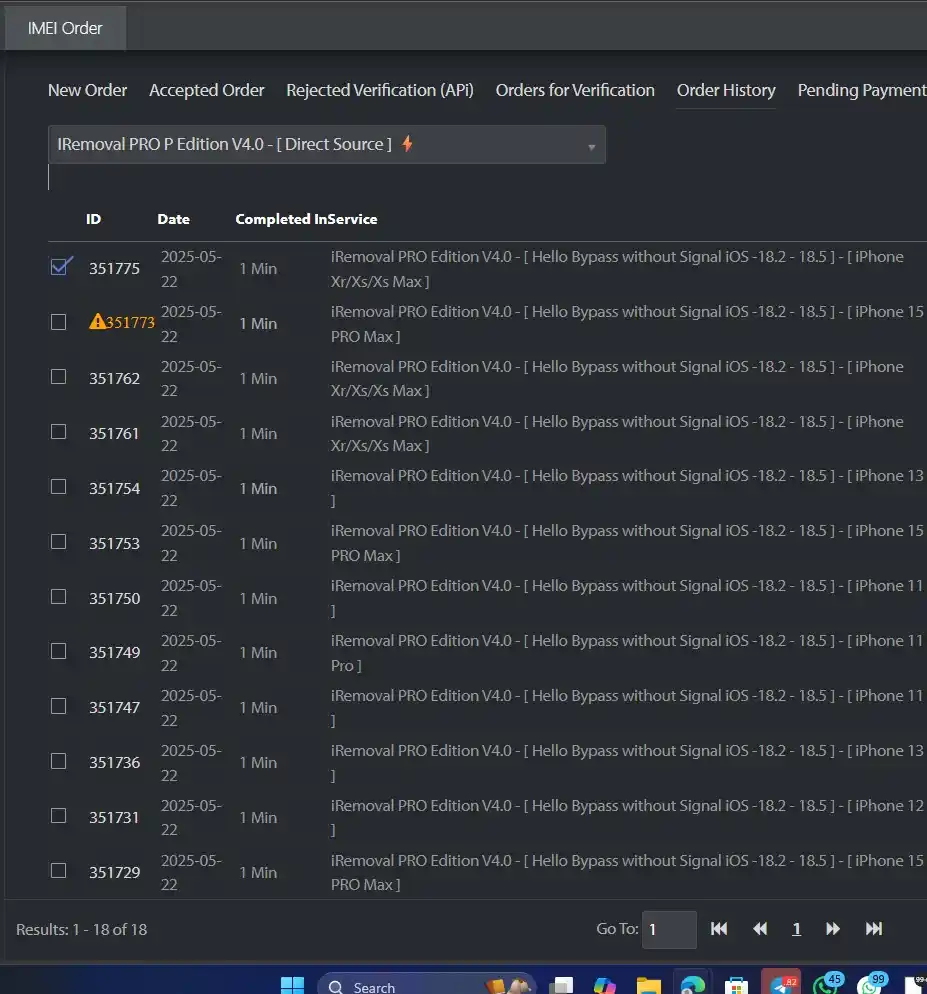
Task: Select the checkbox for order 351750
Action: (x=58, y=597)
